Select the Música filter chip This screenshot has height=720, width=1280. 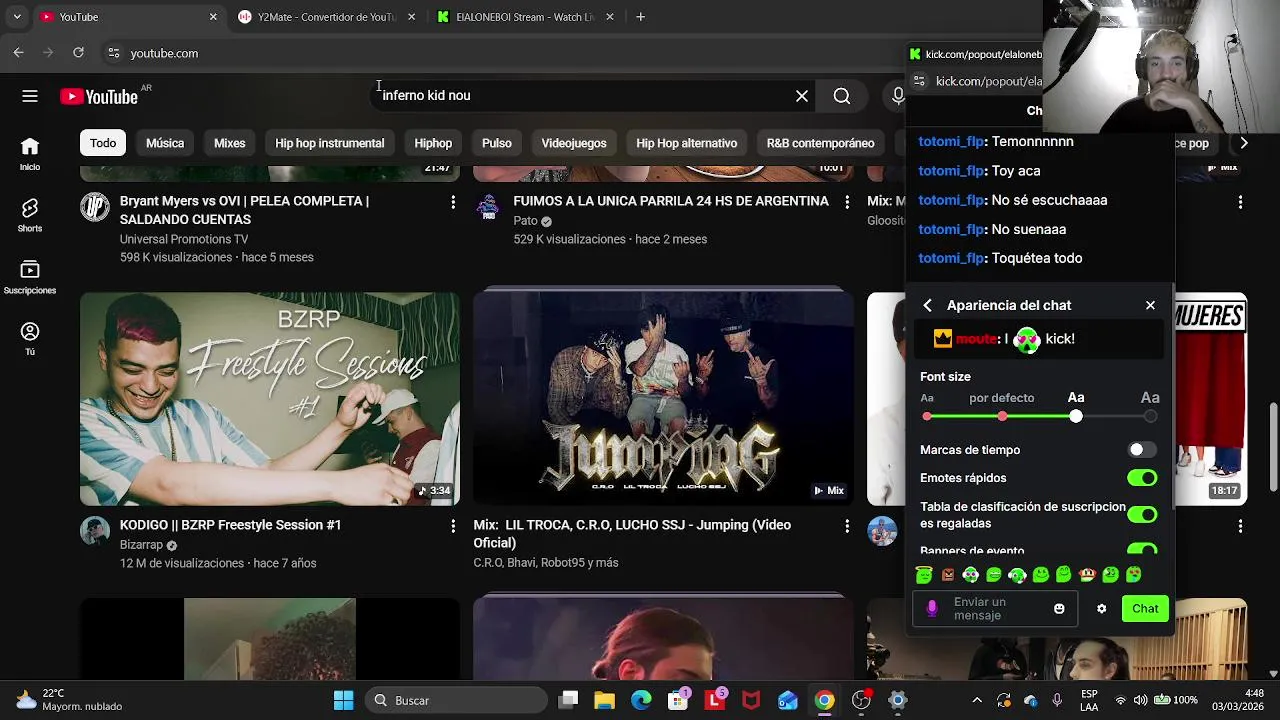(165, 143)
